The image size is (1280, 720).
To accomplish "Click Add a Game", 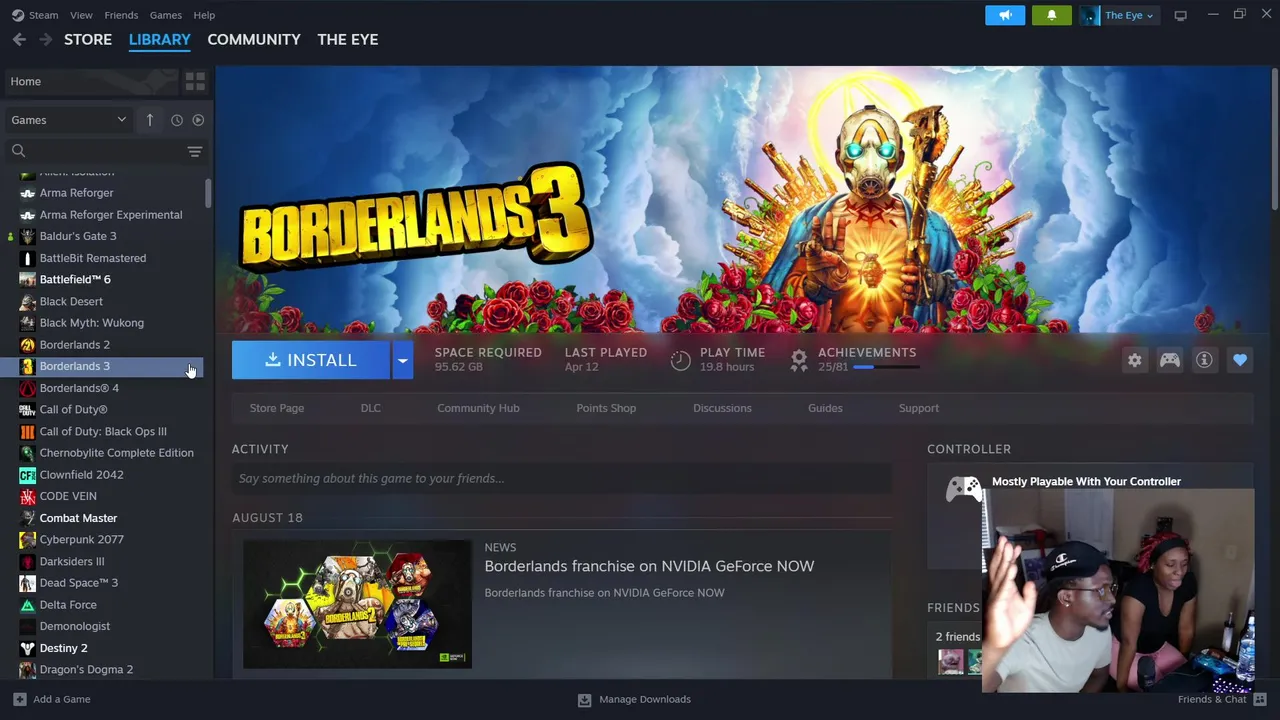I will coord(62,699).
